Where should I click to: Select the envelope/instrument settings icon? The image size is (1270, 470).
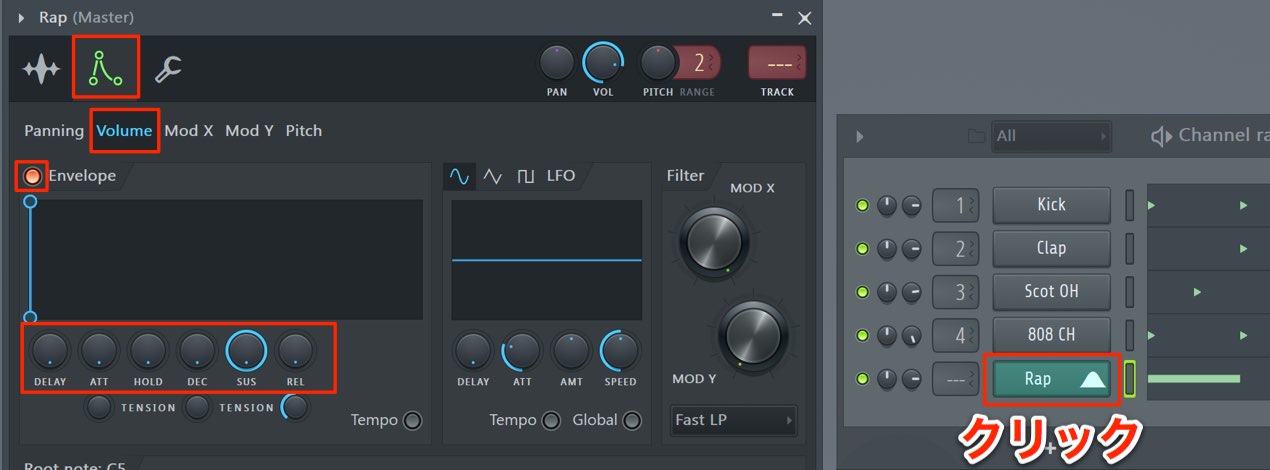[x=105, y=67]
